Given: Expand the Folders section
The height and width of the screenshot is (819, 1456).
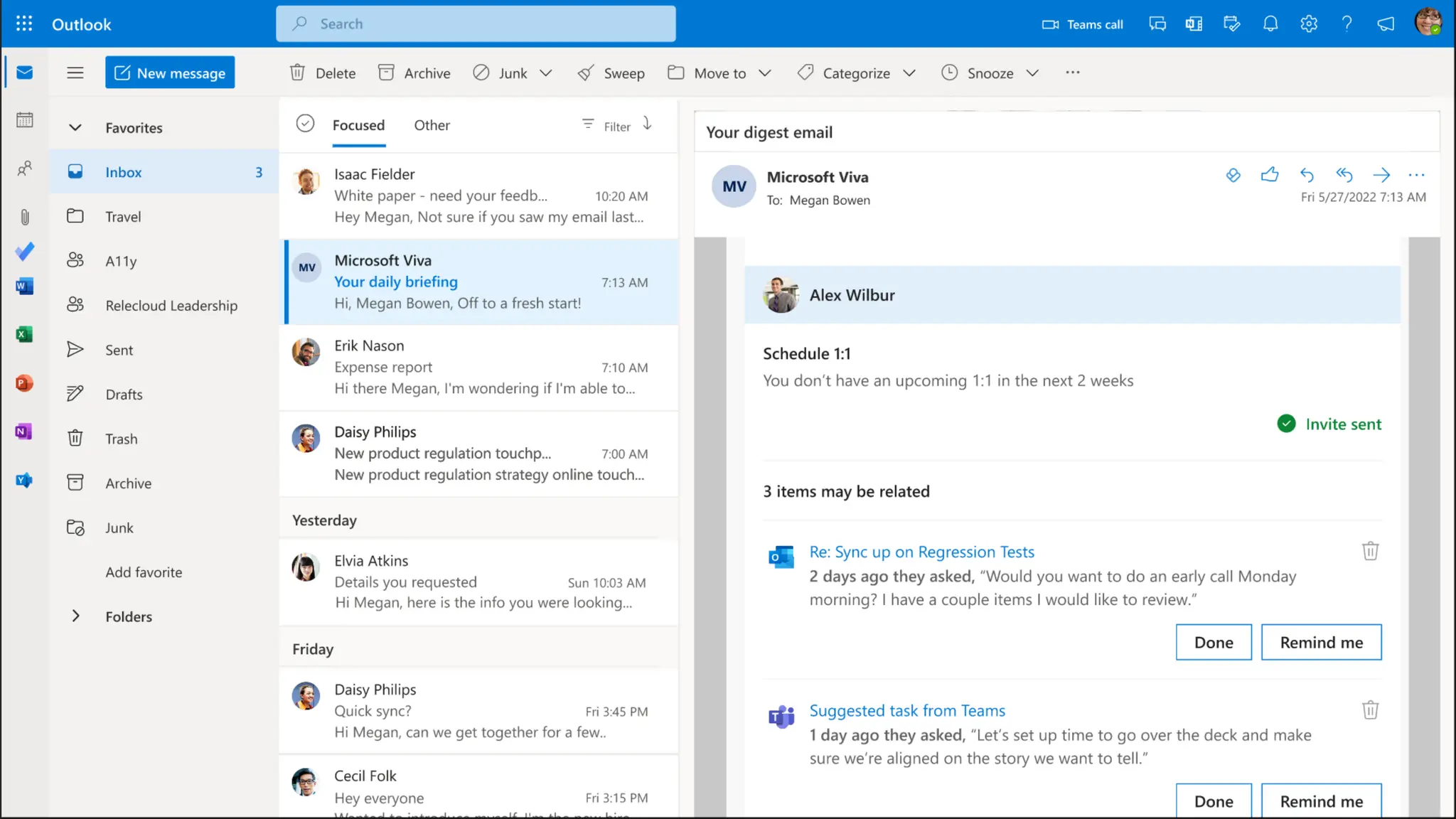Looking at the screenshot, I should coord(75,616).
